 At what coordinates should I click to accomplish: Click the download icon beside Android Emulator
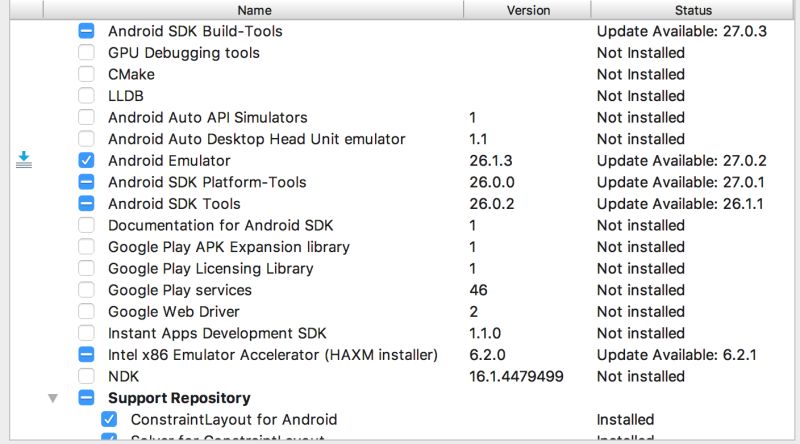pyautogui.click(x=24, y=160)
